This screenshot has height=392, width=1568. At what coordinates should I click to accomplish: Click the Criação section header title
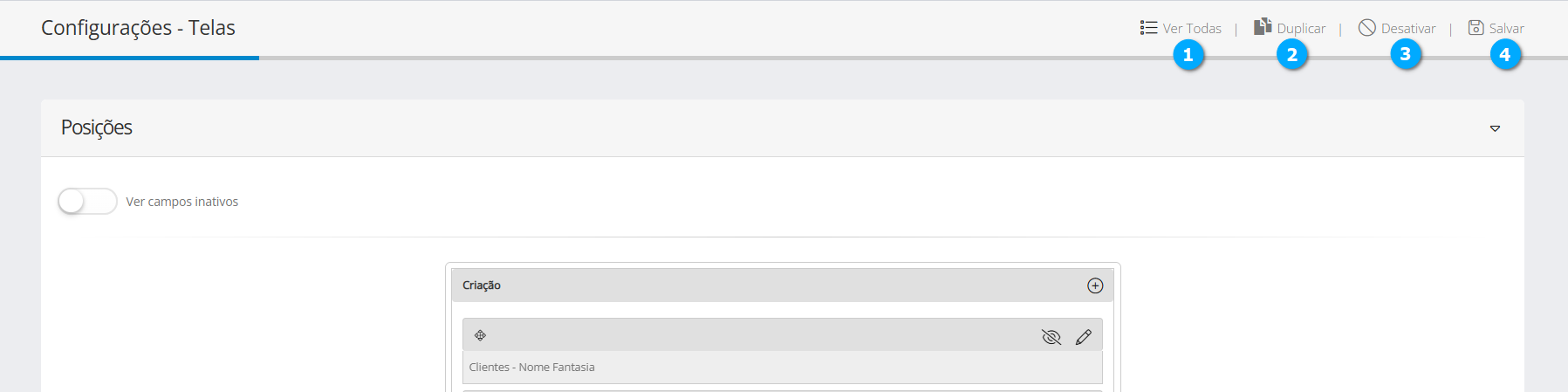(x=482, y=285)
